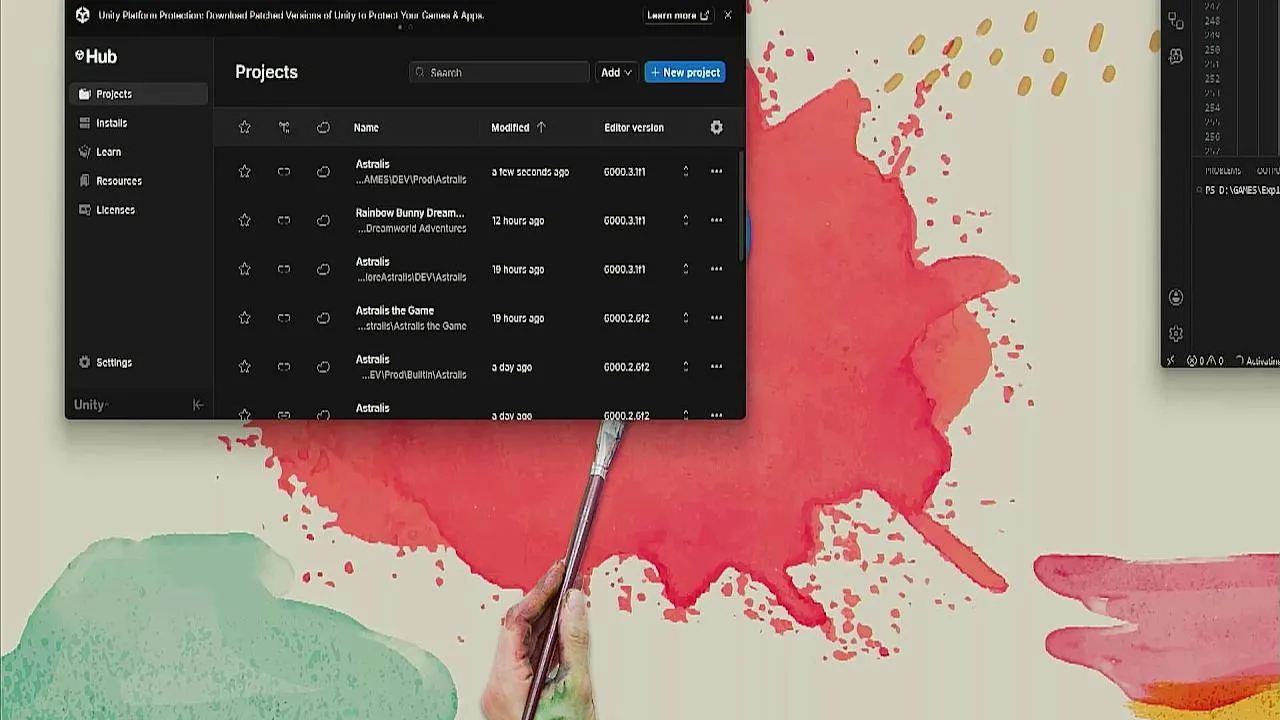The image size is (1280, 720).
Task: Click the connection column header icon
Action: 284,127
